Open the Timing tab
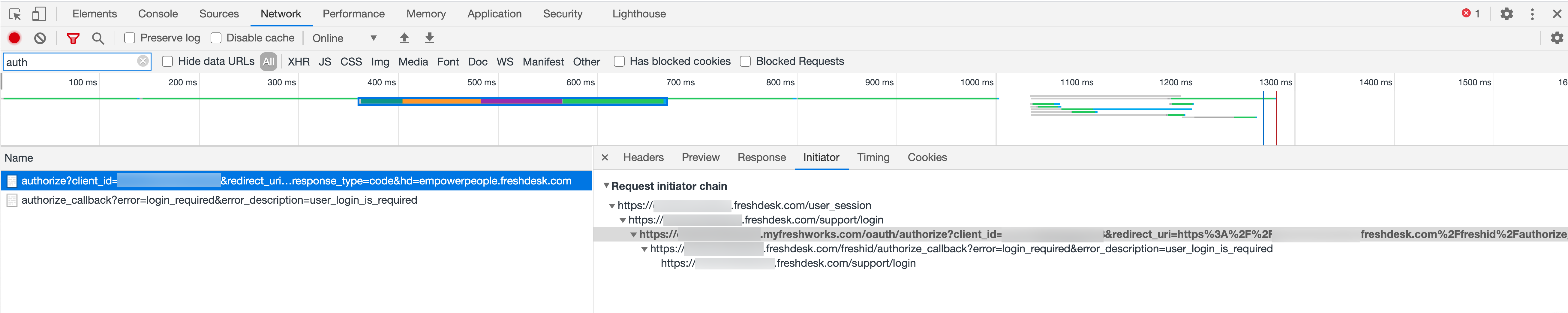Screen dimensions: 1568x313 point(873,157)
